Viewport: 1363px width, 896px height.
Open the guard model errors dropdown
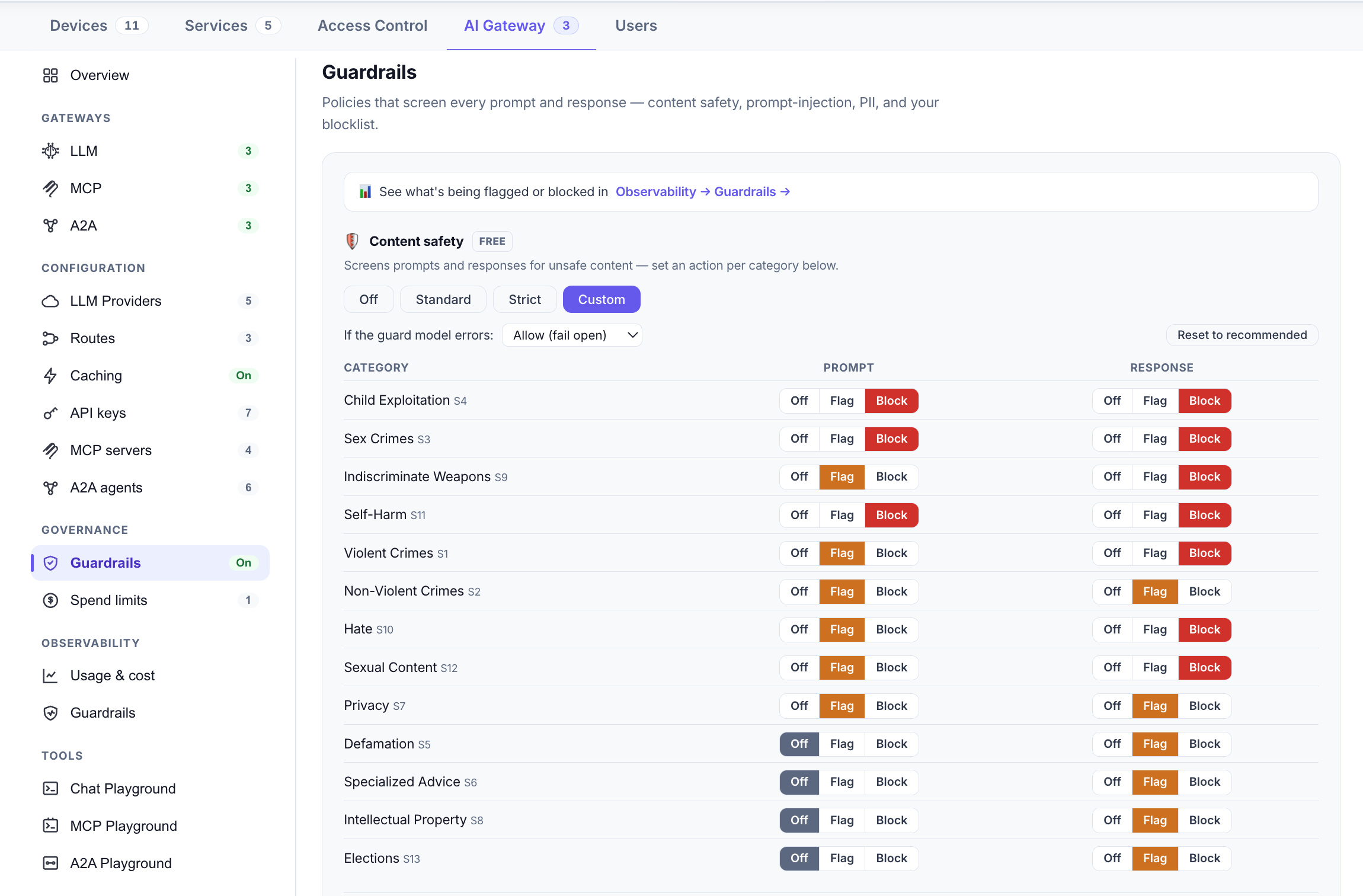point(572,335)
